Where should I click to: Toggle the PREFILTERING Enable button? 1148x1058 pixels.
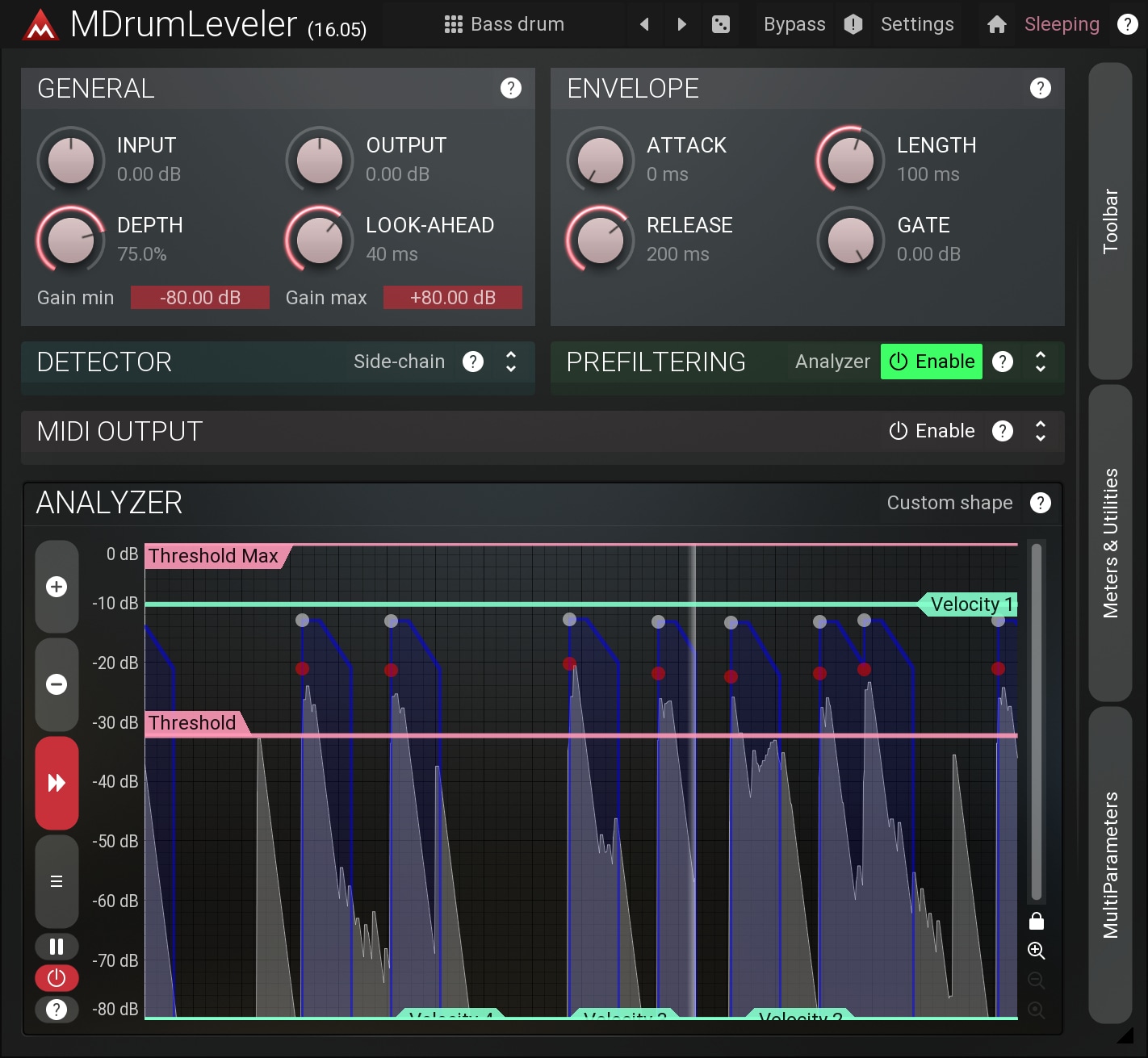[932, 362]
